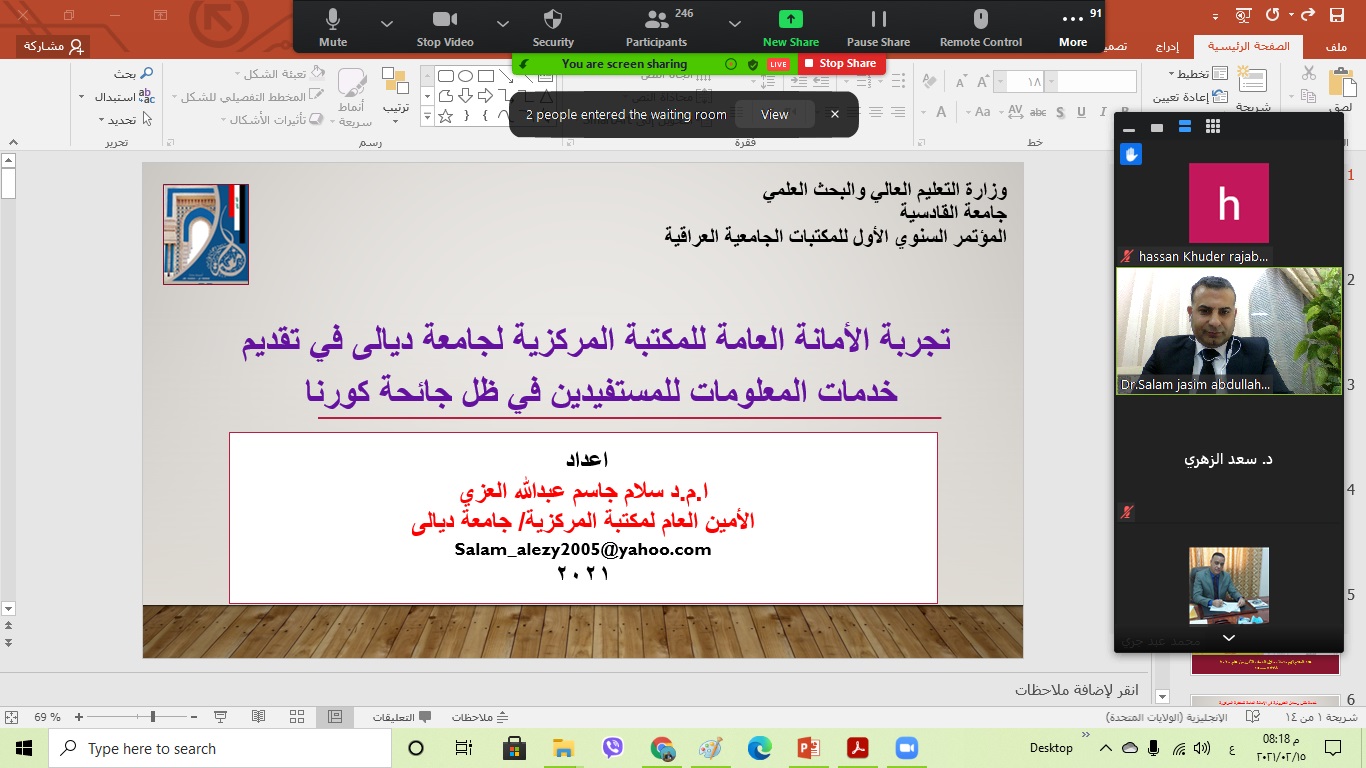Click the red Stop Share button
Viewport: 1366px width, 768px height.
click(840, 63)
